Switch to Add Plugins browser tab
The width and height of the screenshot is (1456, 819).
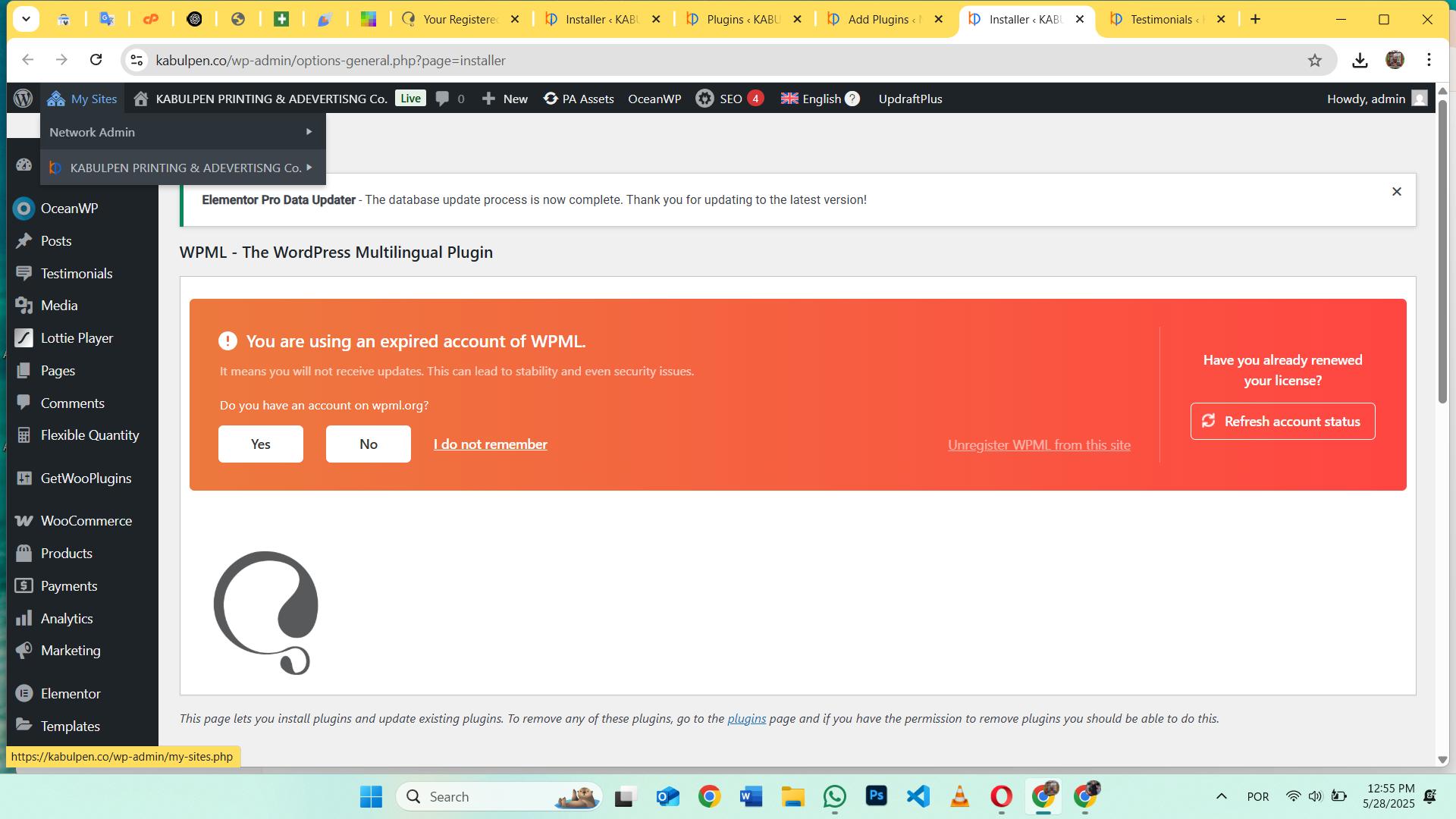(x=884, y=19)
